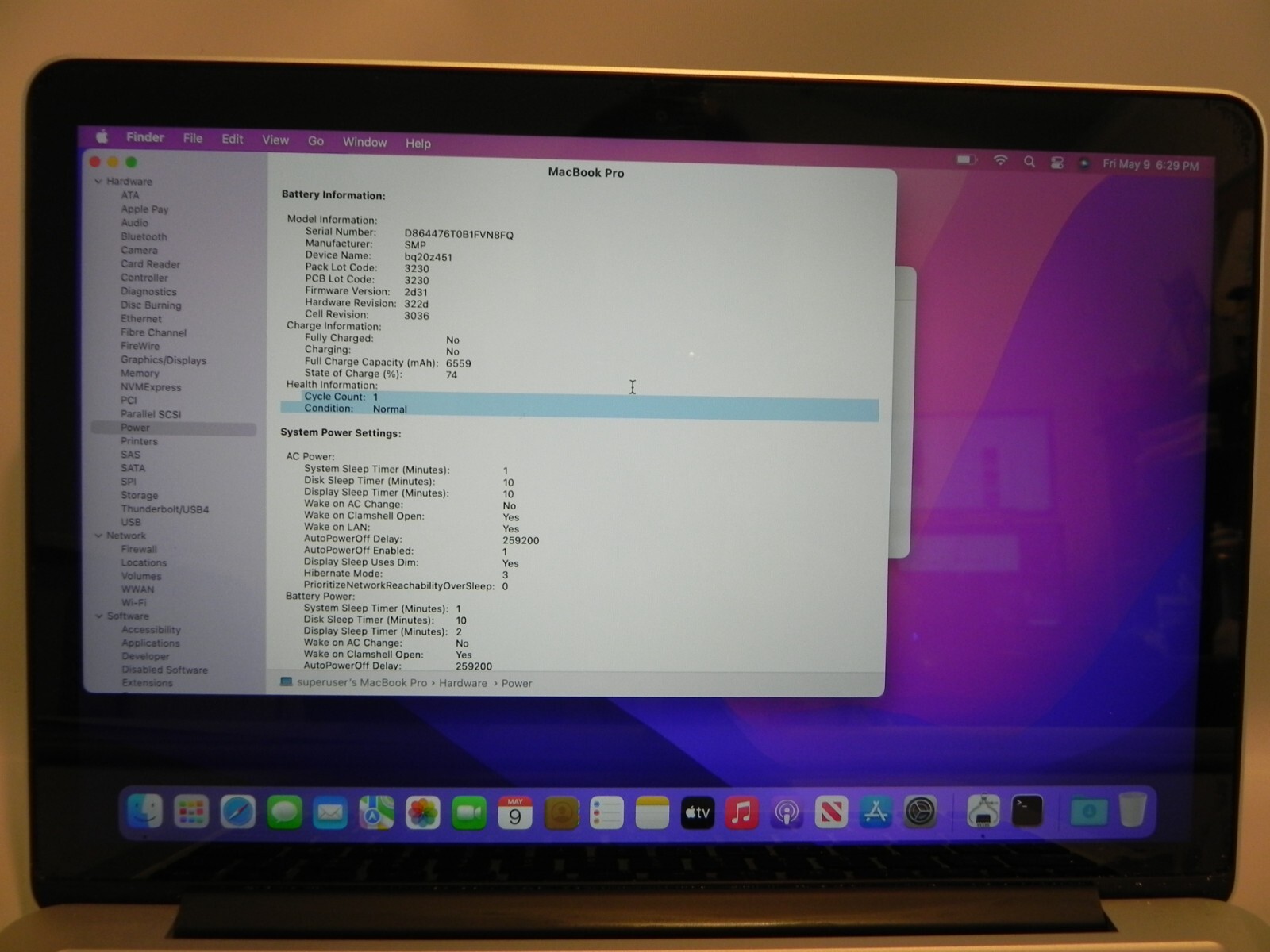
Task: Click the date and time in menu bar
Action: pos(1151,165)
